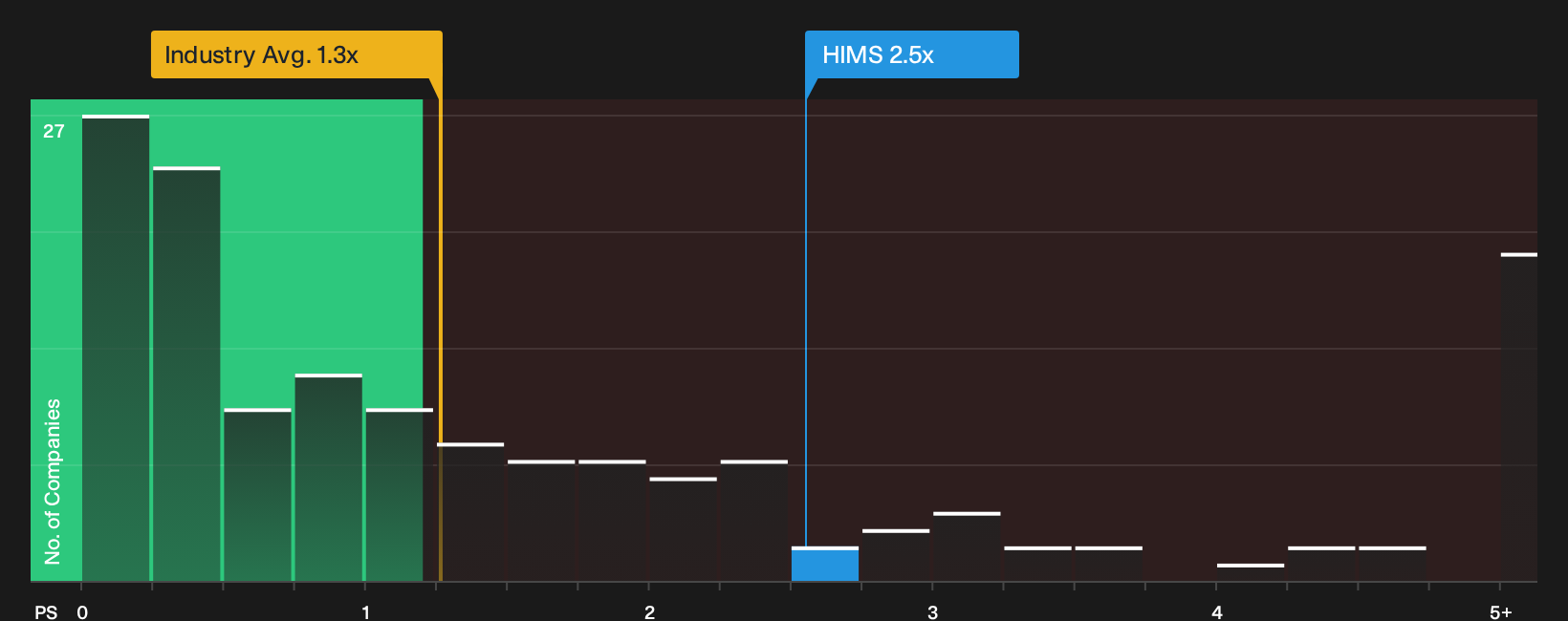Click the No. of Companies axis title

click(53, 481)
